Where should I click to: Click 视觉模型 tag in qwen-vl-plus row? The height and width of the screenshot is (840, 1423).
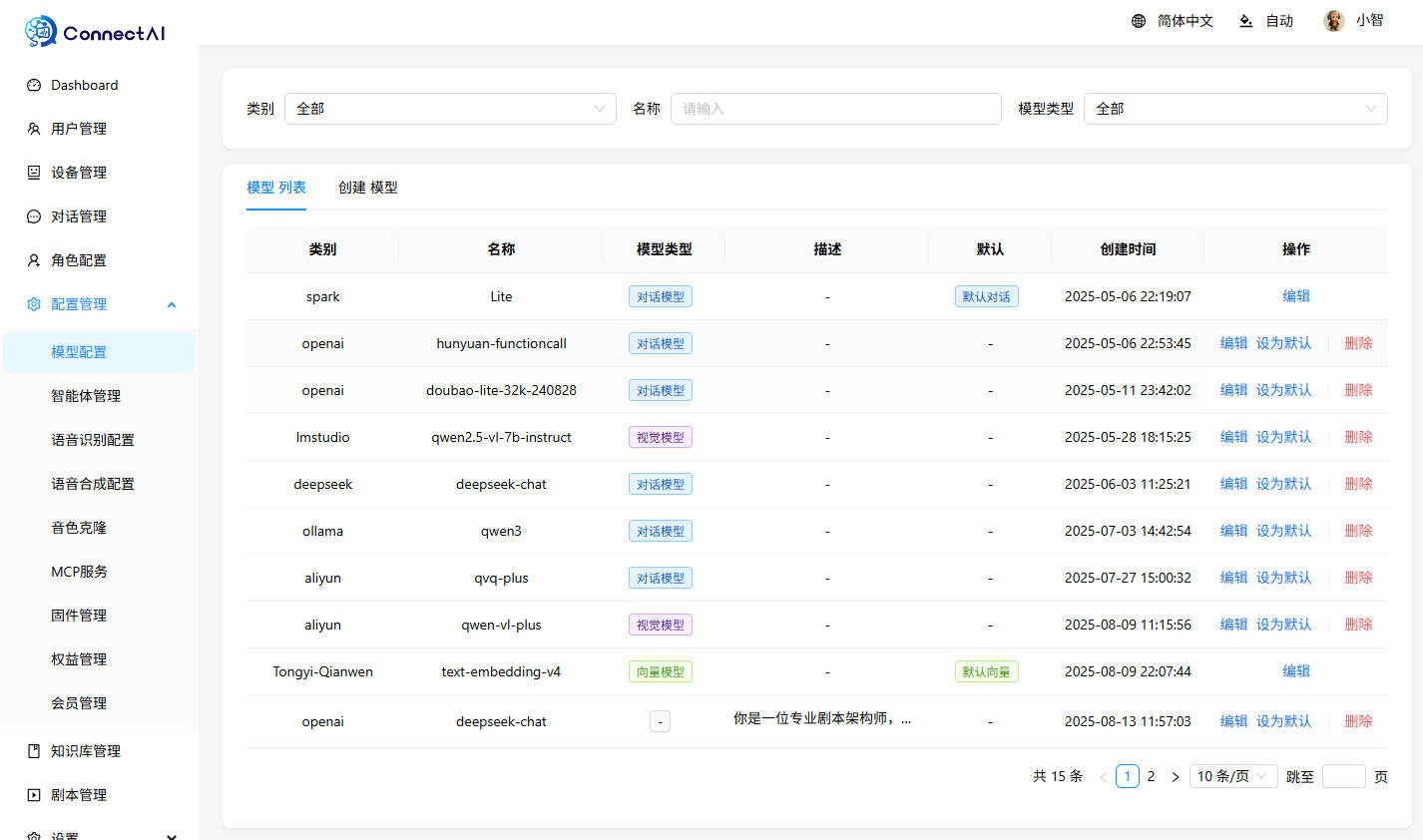pos(661,625)
